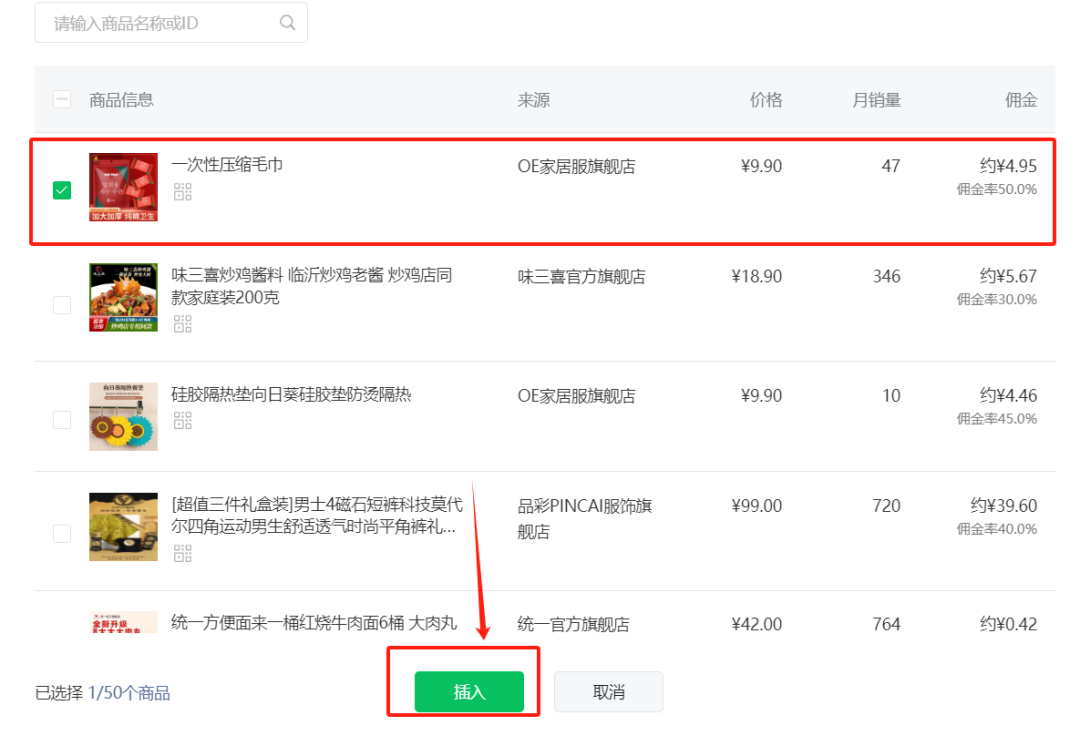Click the search magnifier icon
Screen dimensions: 1080x746
[287, 22]
